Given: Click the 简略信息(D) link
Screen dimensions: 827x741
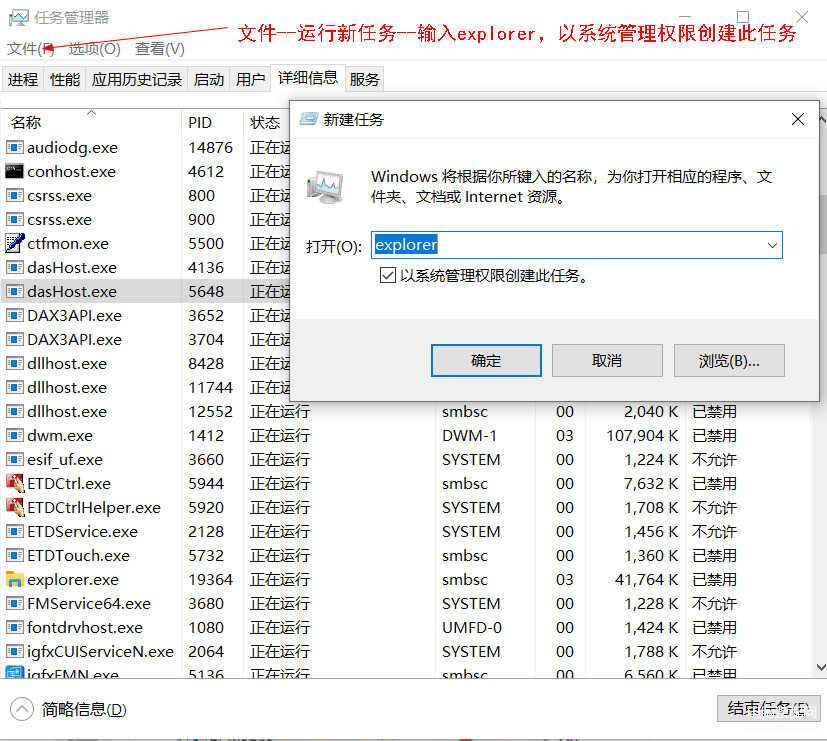Looking at the screenshot, I should click(x=84, y=709).
